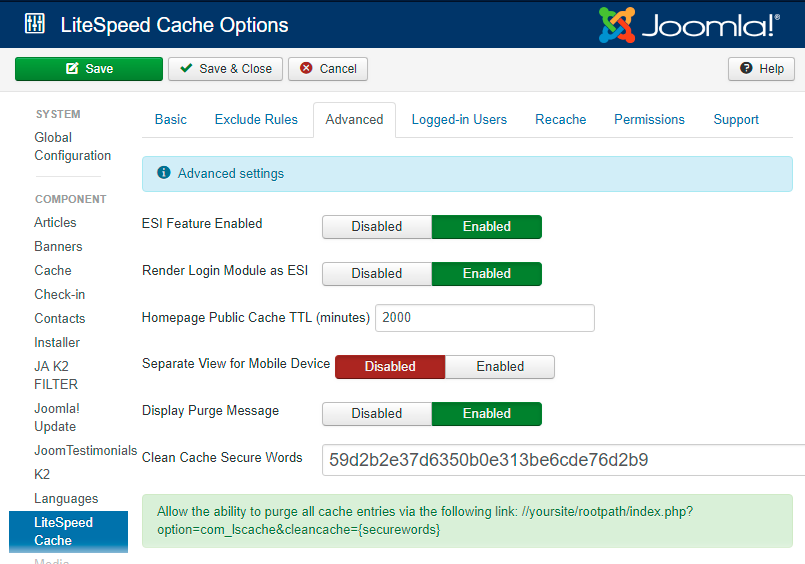Enable Display Purge Message
The height and width of the screenshot is (564, 805).
tap(487, 414)
